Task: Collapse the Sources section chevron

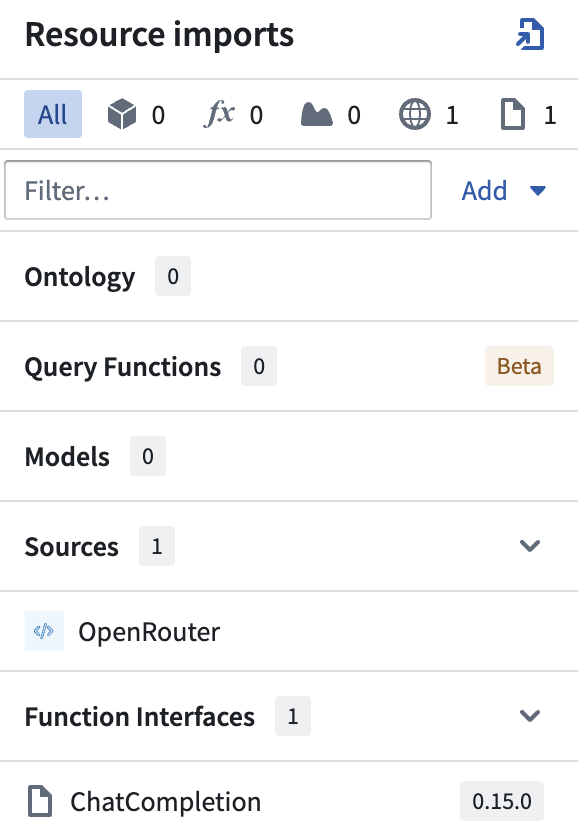Action: (x=530, y=545)
